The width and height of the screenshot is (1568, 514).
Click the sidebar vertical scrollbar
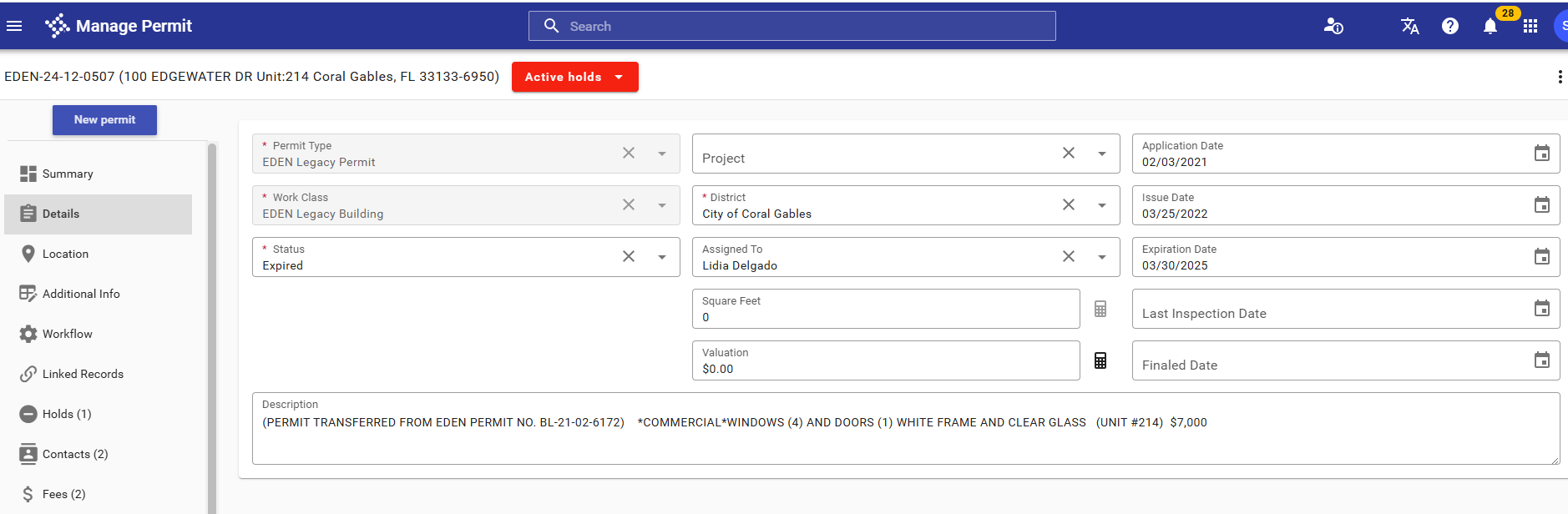click(x=212, y=325)
